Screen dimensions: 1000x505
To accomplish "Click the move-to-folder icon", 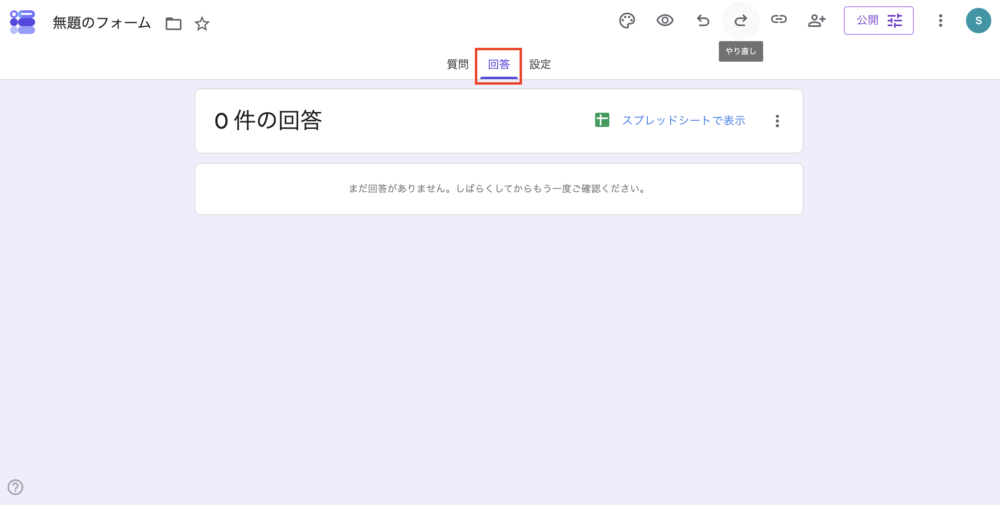I will click(x=173, y=24).
